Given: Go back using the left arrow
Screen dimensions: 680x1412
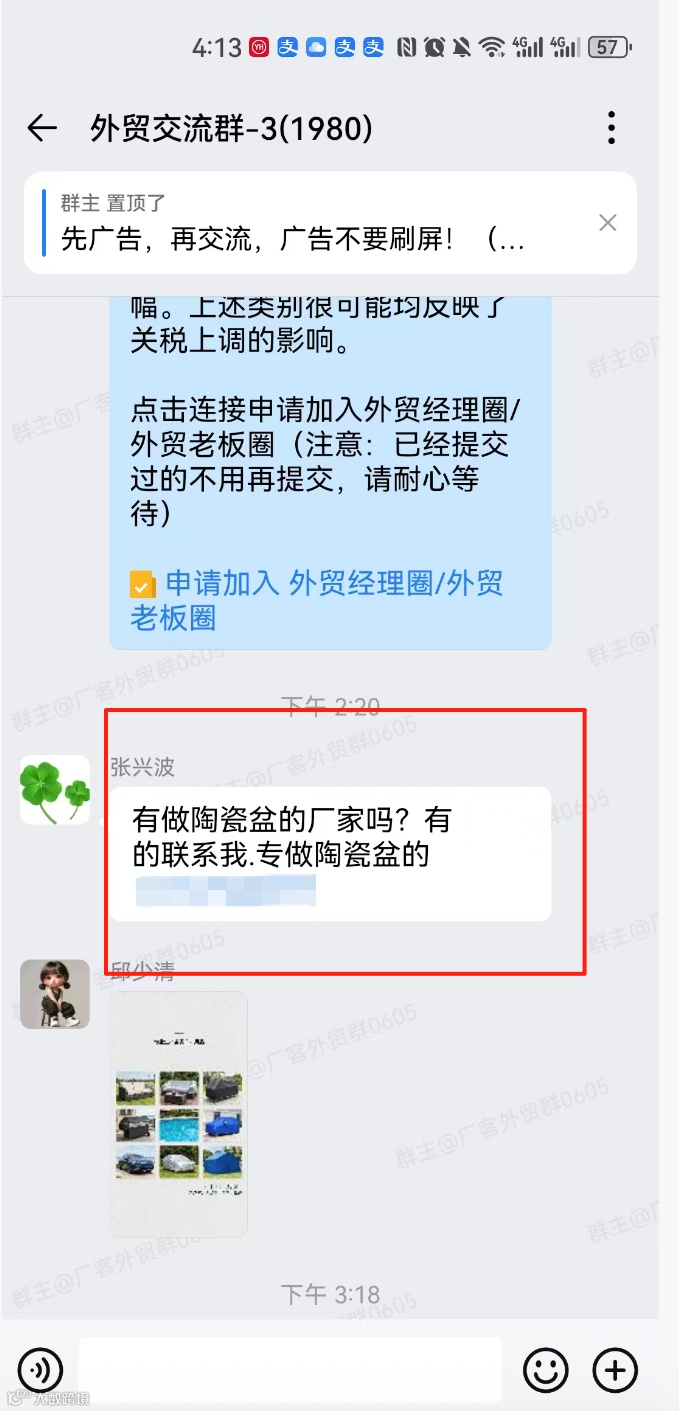Looking at the screenshot, I should click(x=42, y=128).
